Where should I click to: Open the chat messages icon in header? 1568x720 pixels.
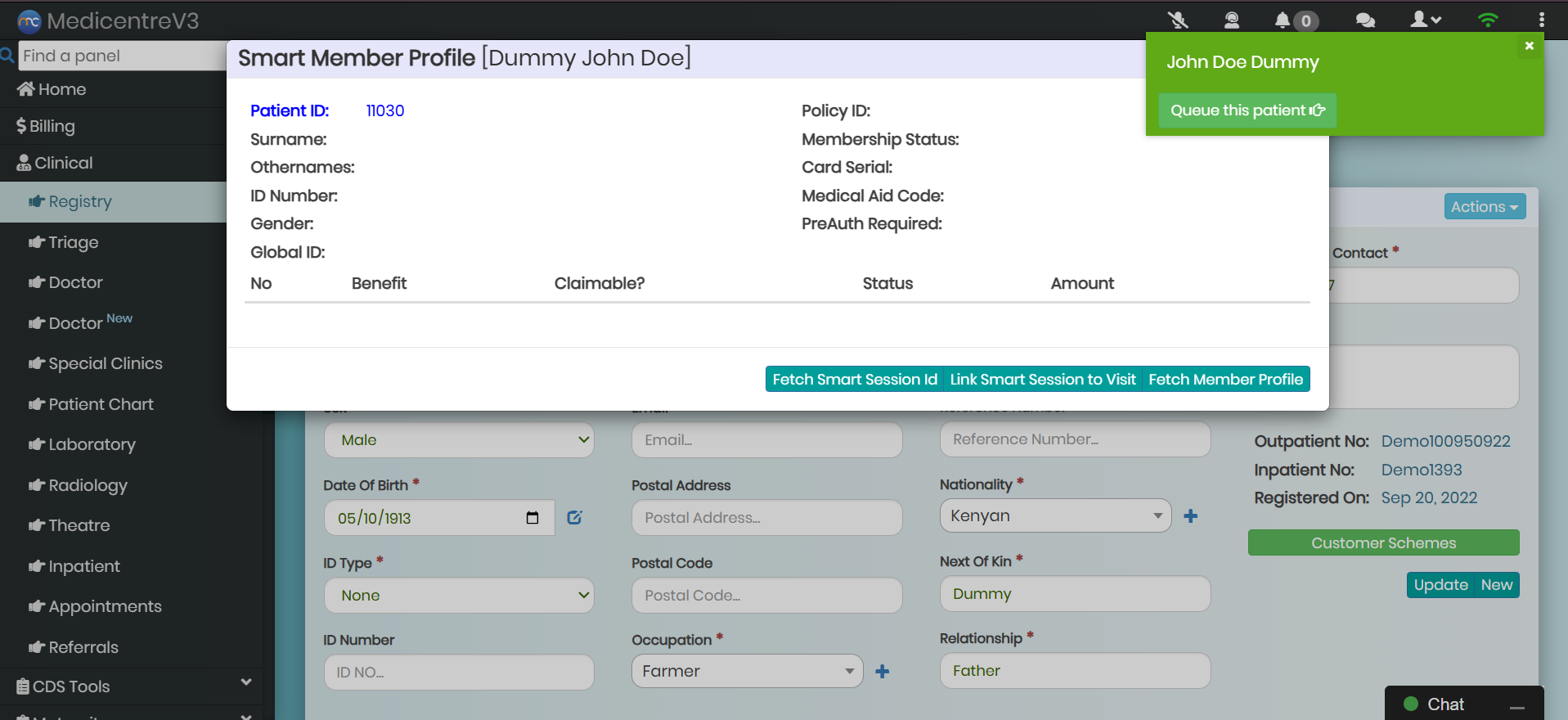tap(1365, 20)
